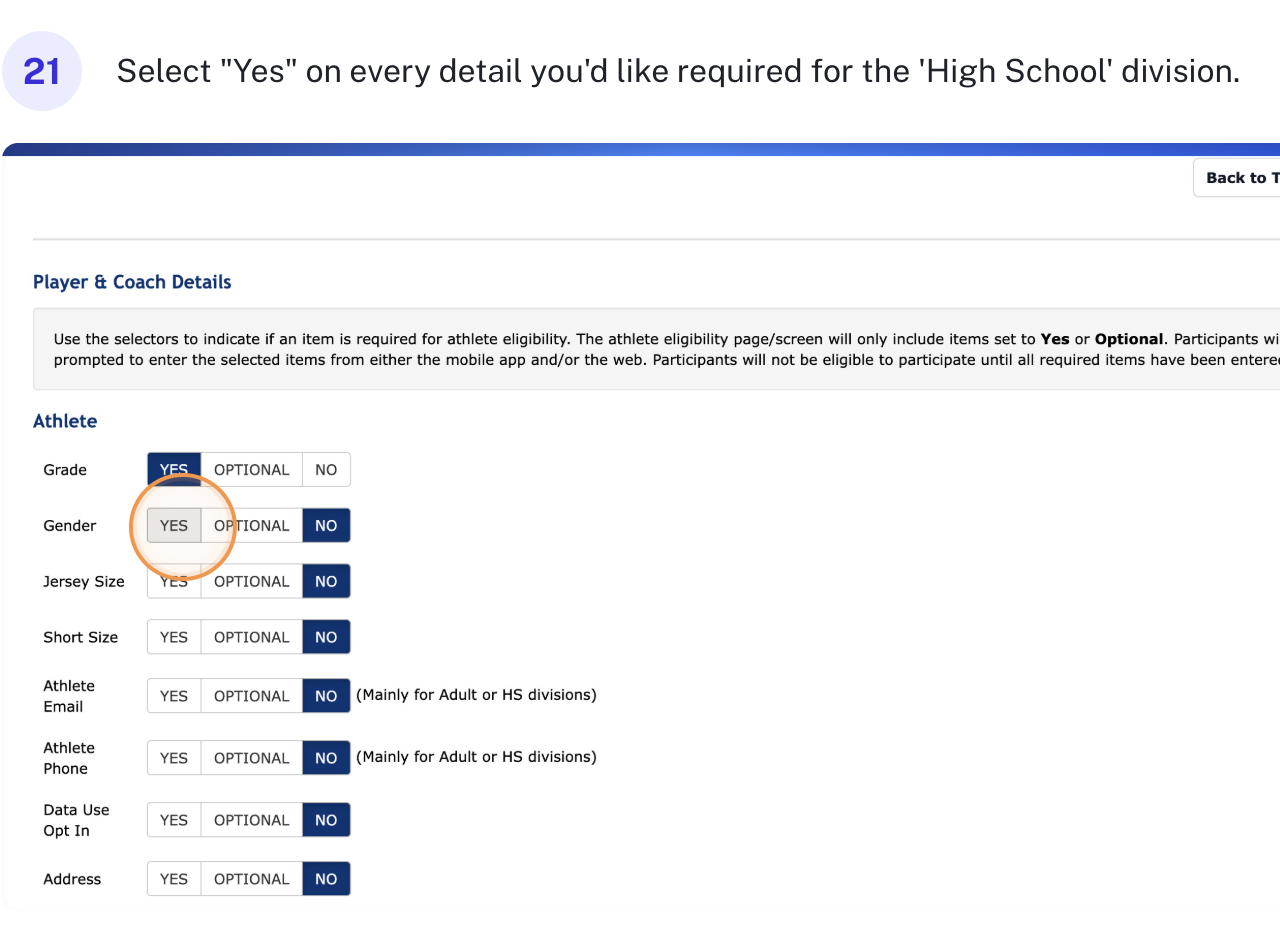Viewport: 1280px width, 926px height.
Task: Set Short Size to Optional
Action: point(252,638)
